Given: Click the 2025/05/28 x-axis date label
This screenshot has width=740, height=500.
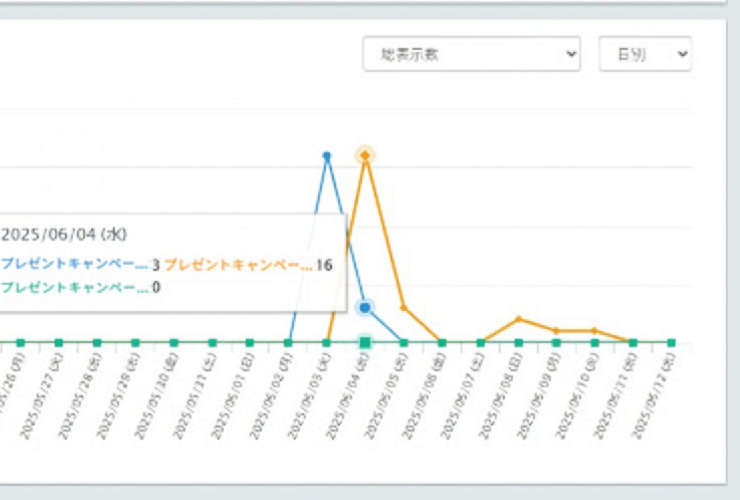Looking at the screenshot, I should pyautogui.click(x=80, y=397).
